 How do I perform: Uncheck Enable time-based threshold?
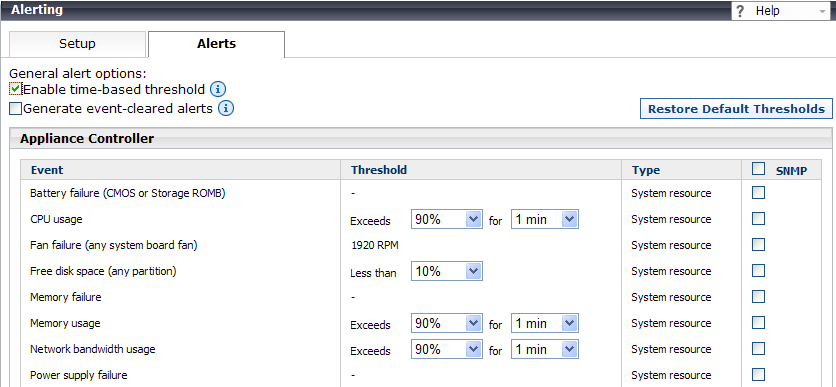click(15, 88)
